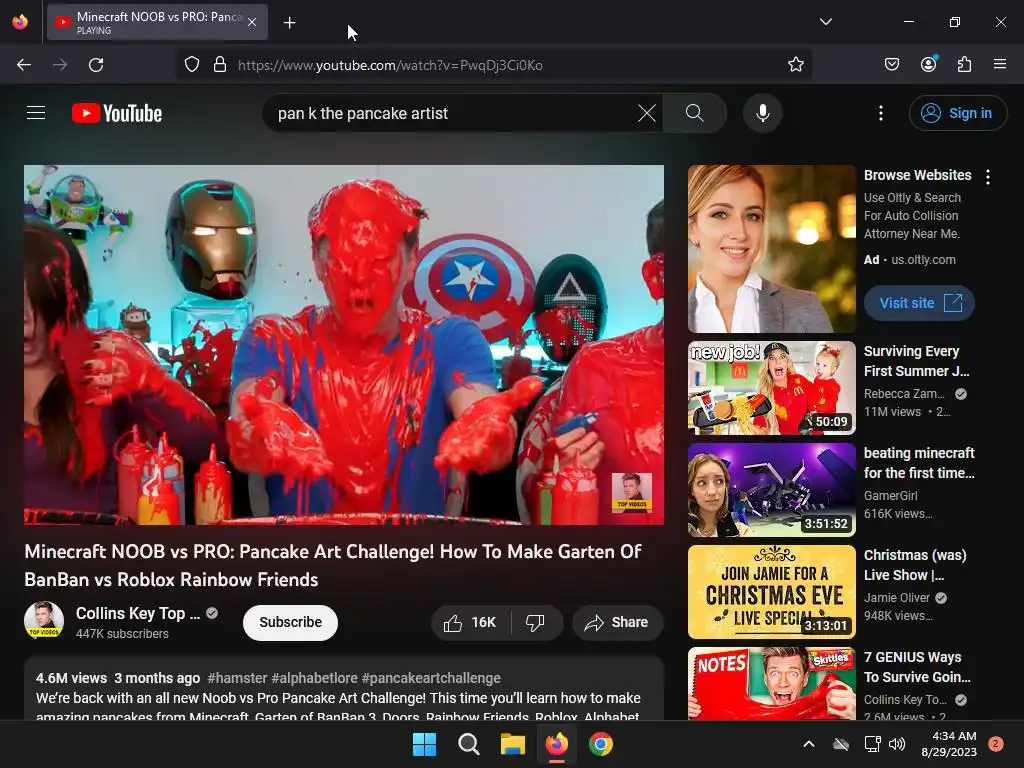This screenshot has height=768, width=1024.
Task: Click the Visit site ad button
Action: coord(919,303)
